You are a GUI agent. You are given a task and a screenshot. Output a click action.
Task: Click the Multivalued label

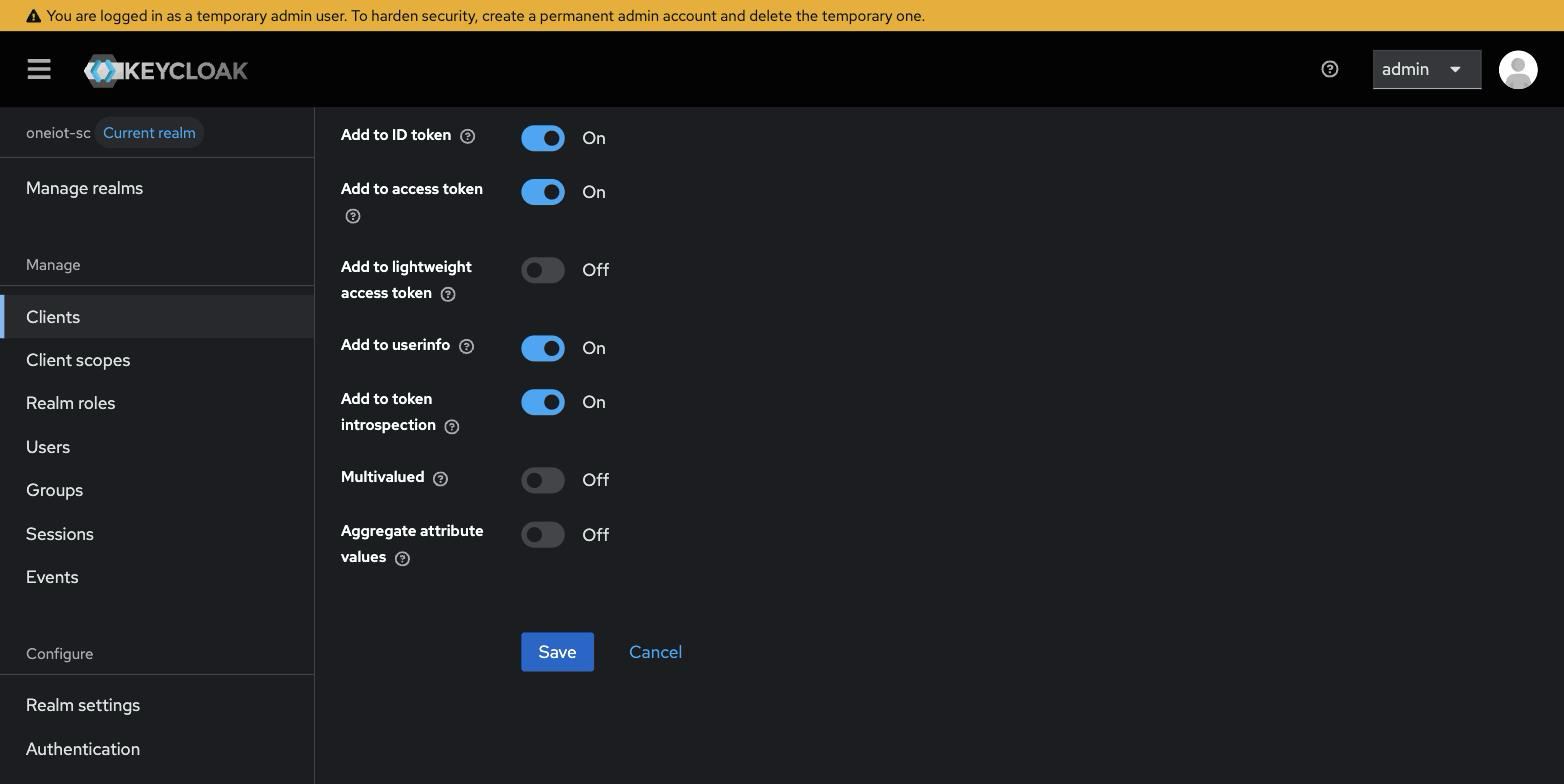(x=382, y=477)
